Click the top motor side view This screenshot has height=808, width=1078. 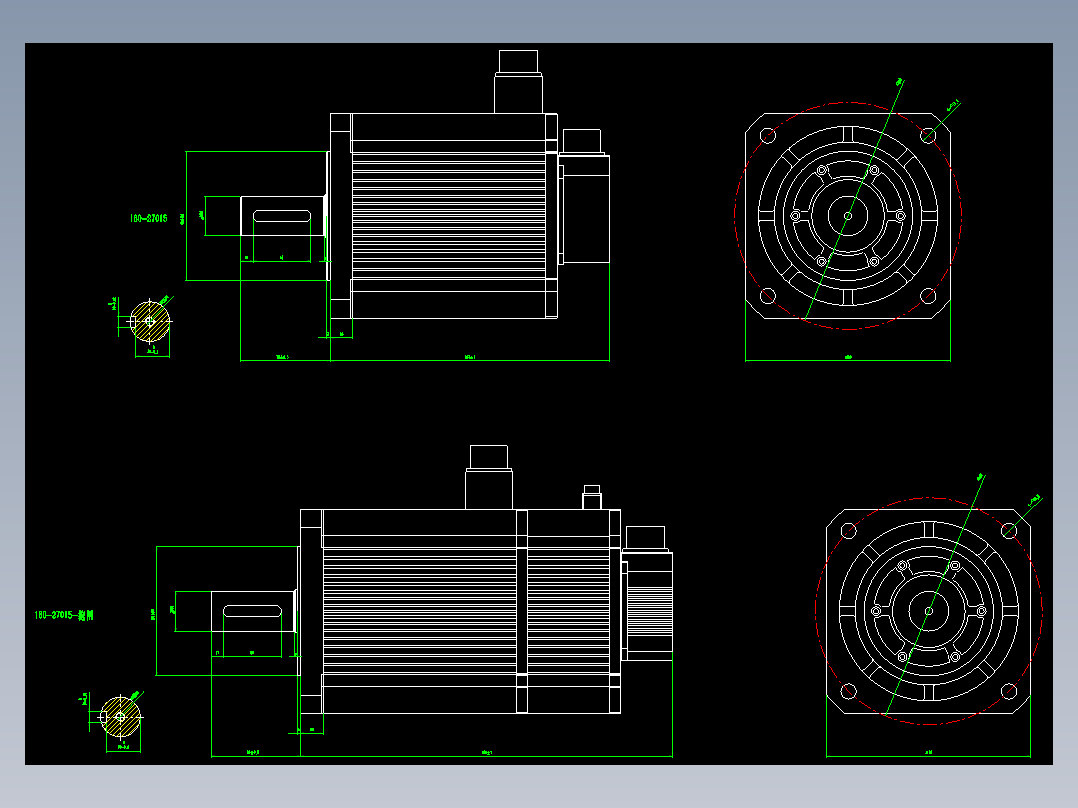point(440,215)
